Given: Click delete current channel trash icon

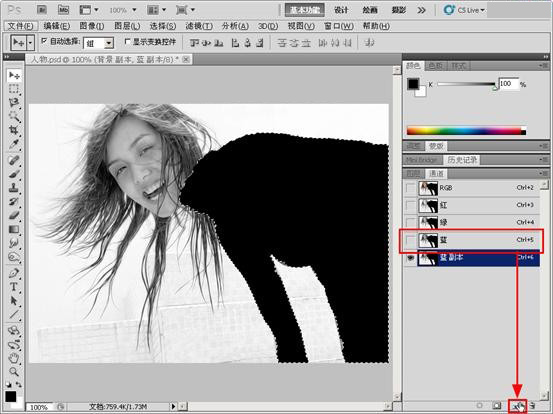Looking at the screenshot, I should 533,406.
